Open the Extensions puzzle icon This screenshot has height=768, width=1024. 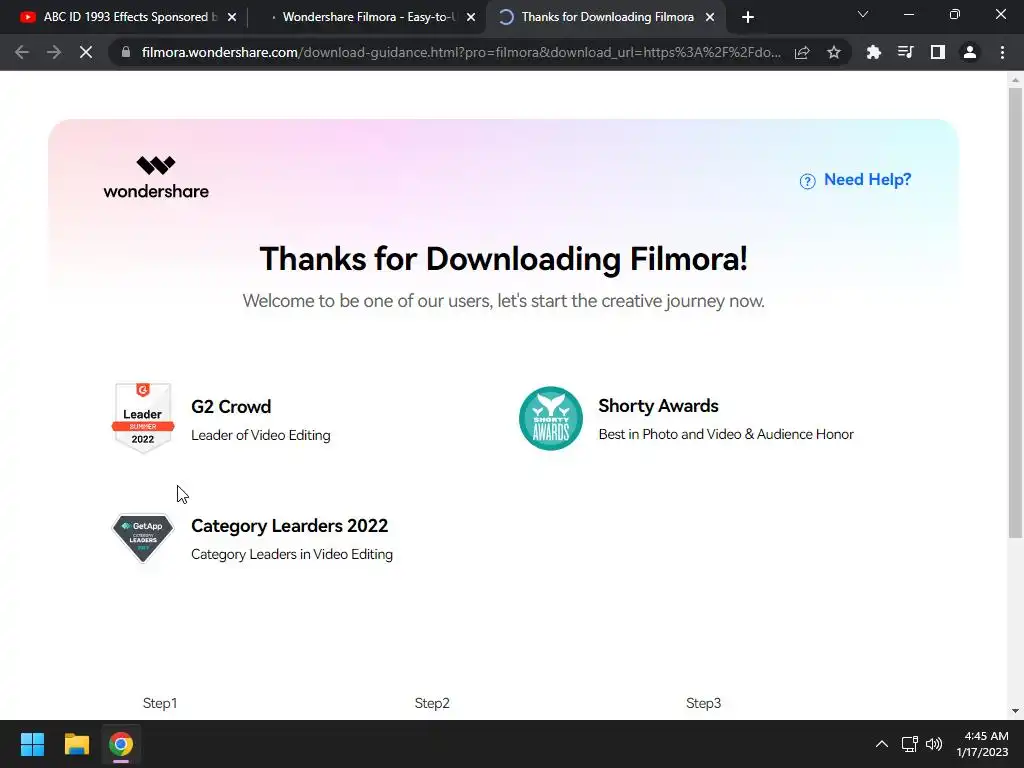[x=873, y=52]
